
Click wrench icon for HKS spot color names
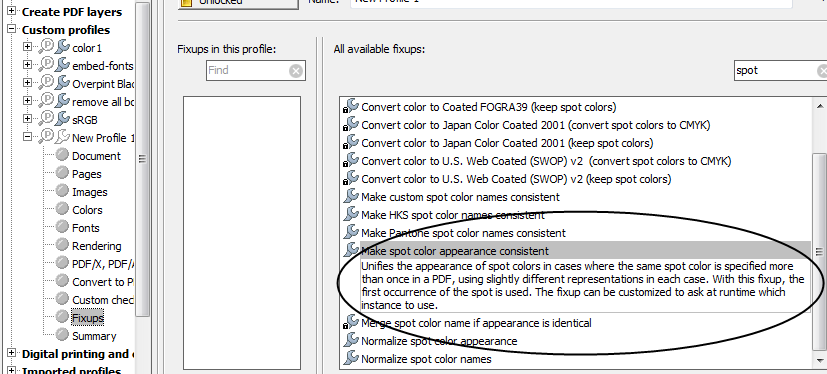(x=351, y=214)
